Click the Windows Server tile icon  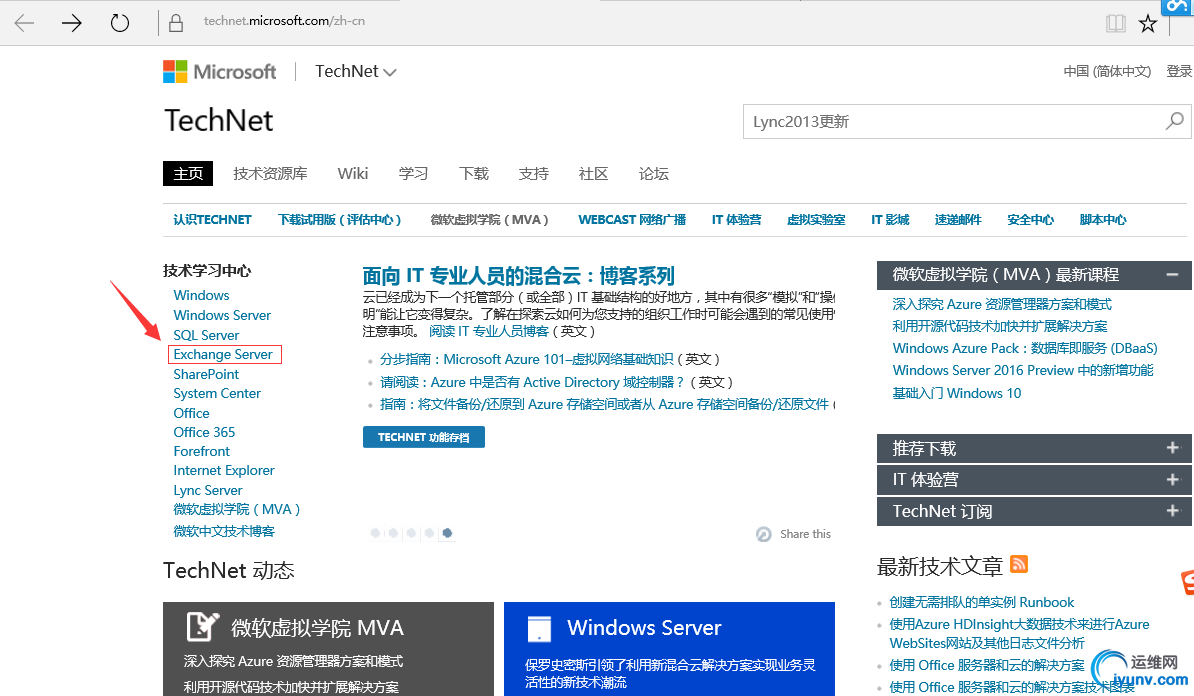(x=539, y=629)
